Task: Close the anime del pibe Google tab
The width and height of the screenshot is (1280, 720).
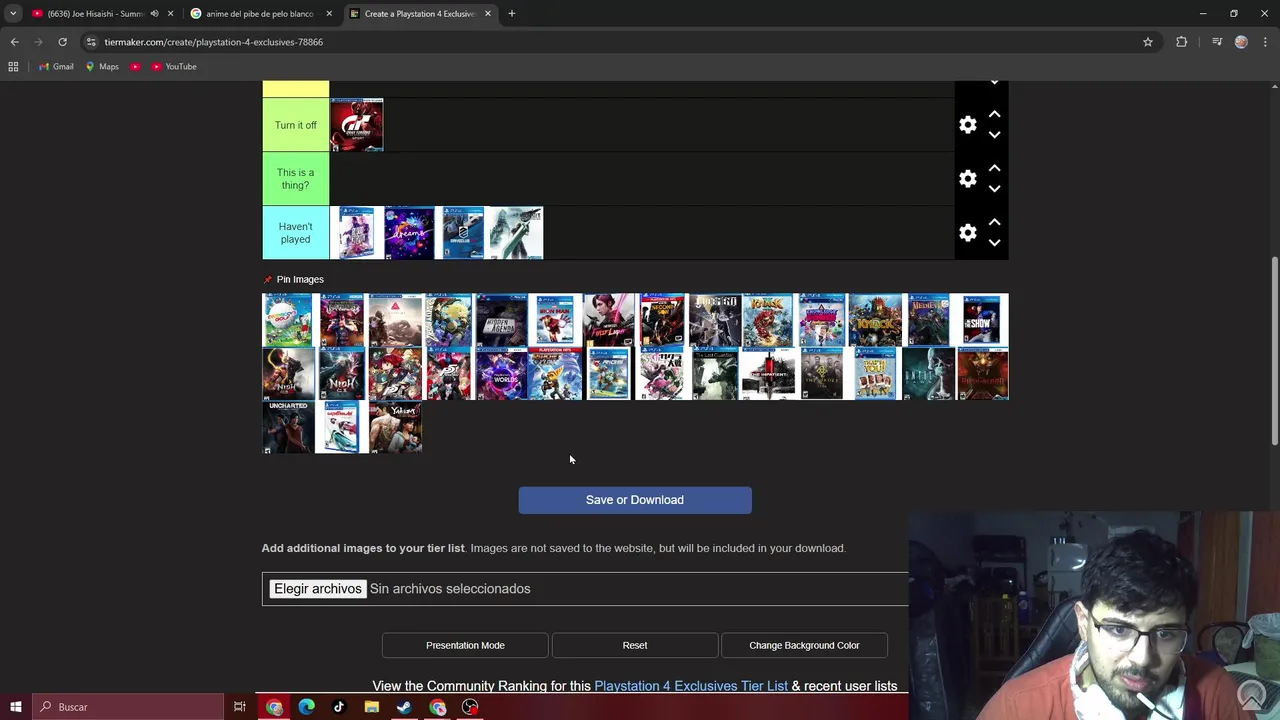Action: (x=329, y=14)
